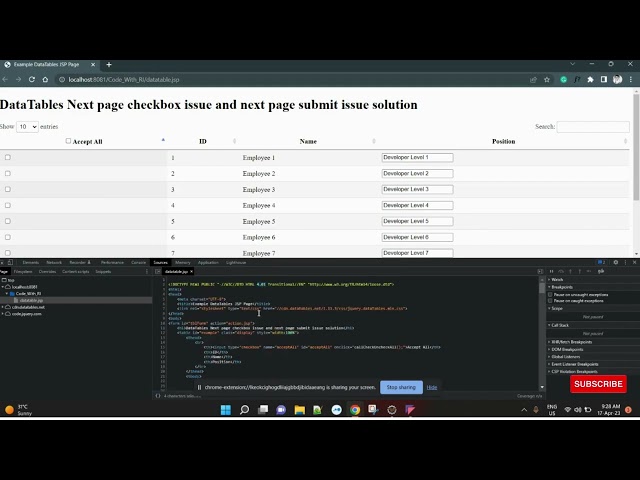
Task: Collapse the Call Stack section
Action: 559,325
